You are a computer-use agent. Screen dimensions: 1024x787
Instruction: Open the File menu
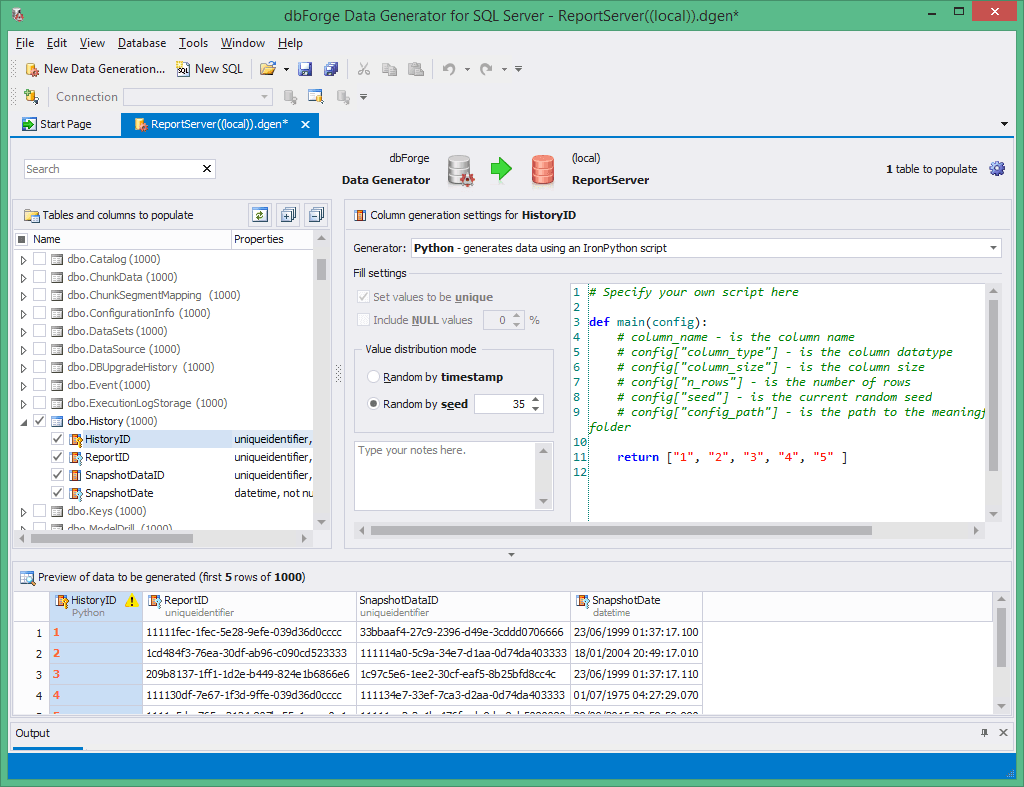(25, 43)
